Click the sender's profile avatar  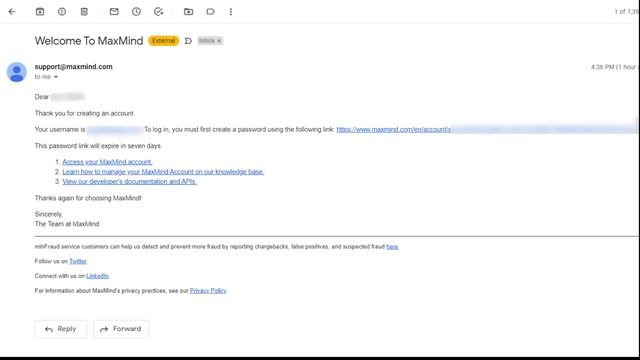[17, 72]
